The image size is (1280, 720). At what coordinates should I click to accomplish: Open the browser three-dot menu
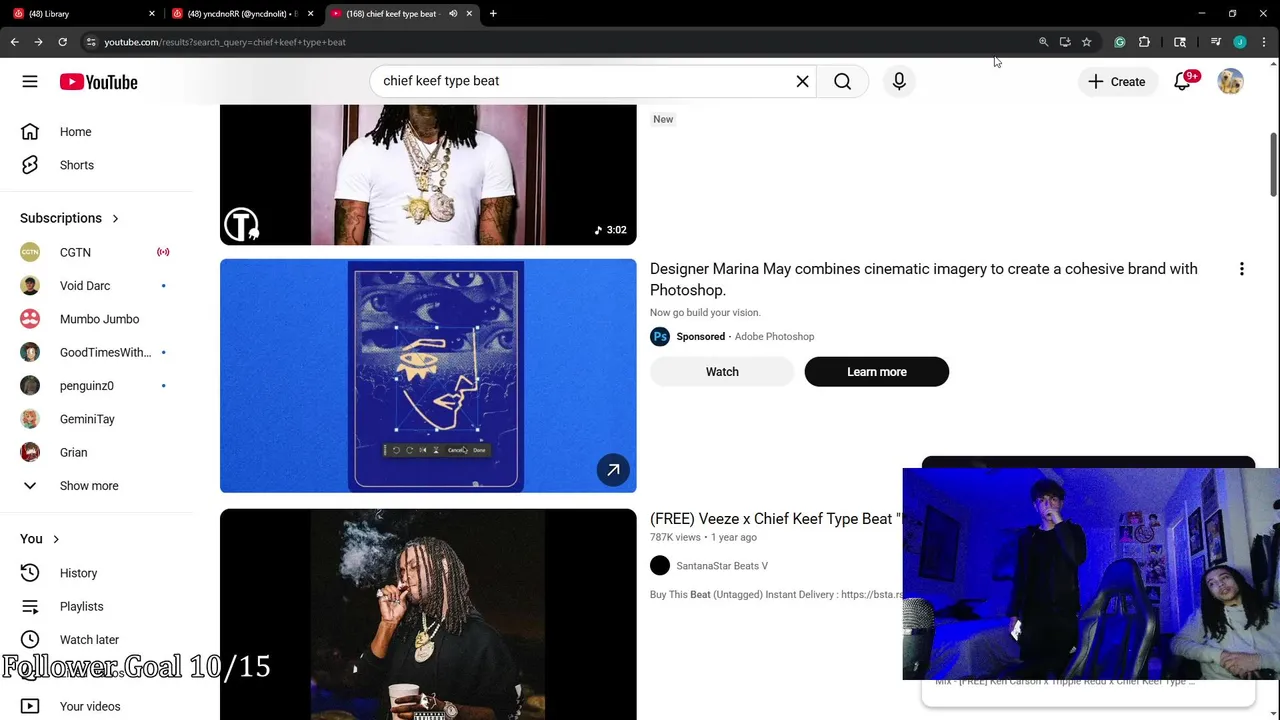point(1265,42)
